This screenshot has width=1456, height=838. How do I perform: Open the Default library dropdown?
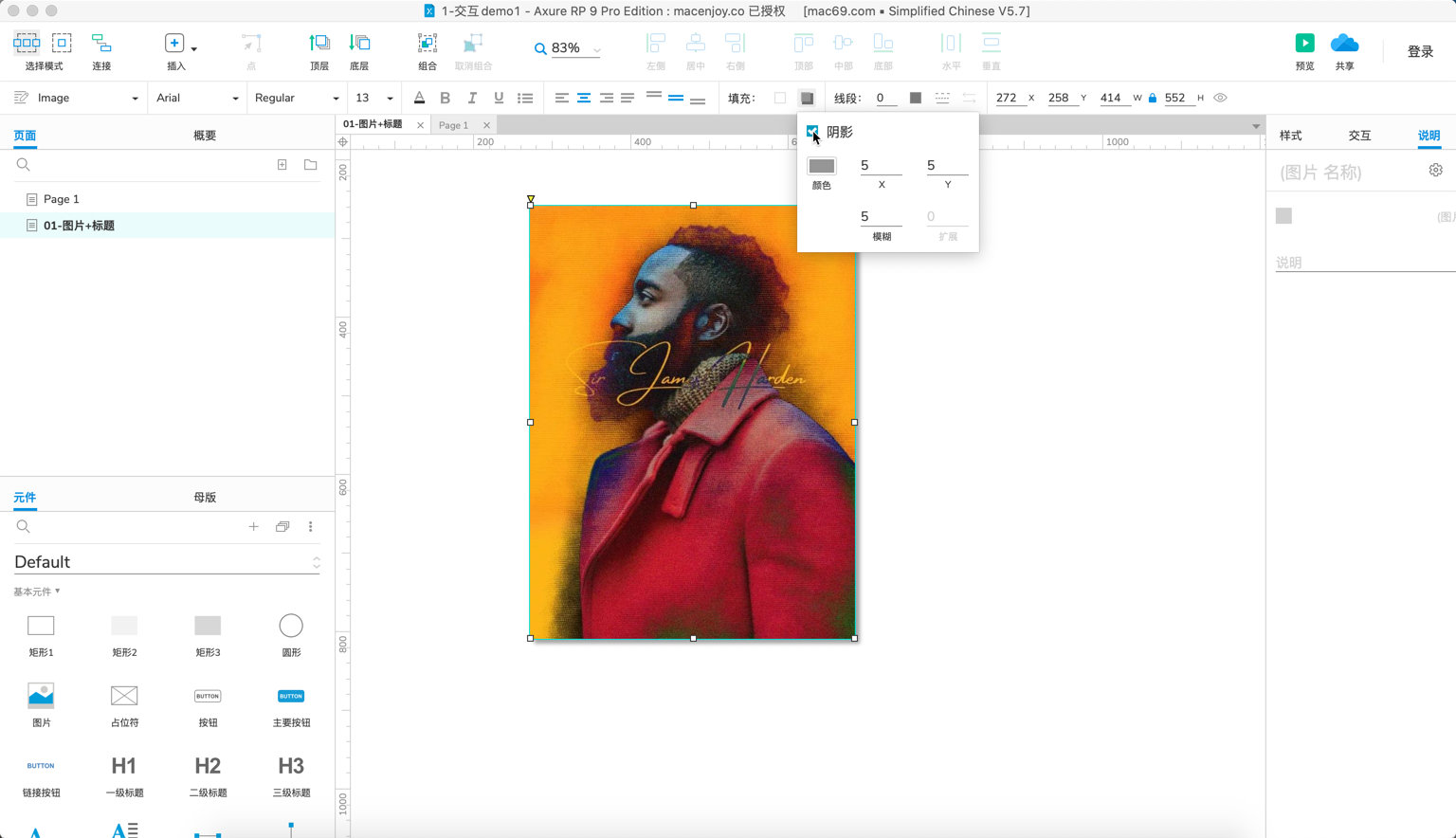[x=167, y=562]
